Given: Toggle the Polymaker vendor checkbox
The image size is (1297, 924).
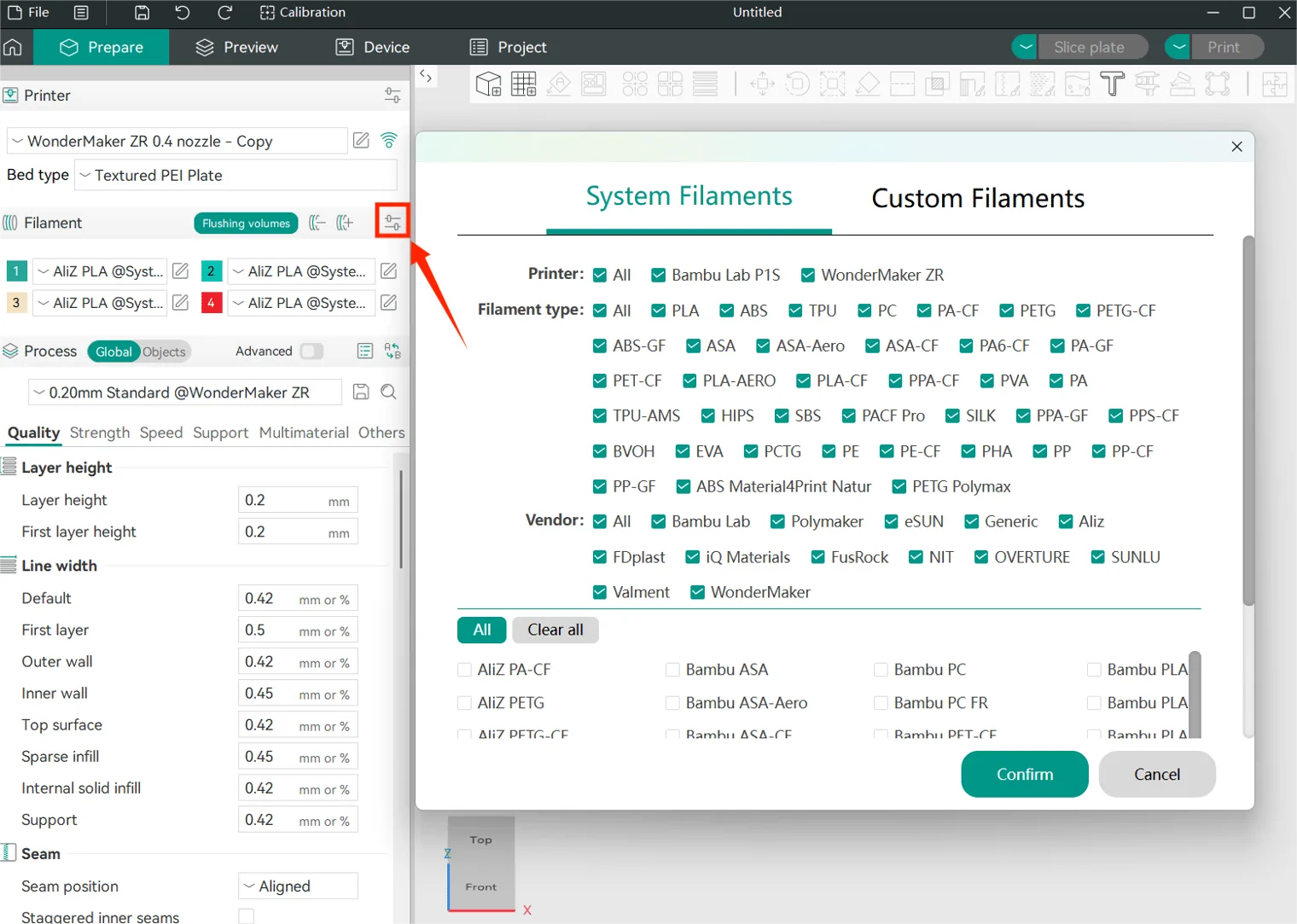Looking at the screenshot, I should coord(777,521).
